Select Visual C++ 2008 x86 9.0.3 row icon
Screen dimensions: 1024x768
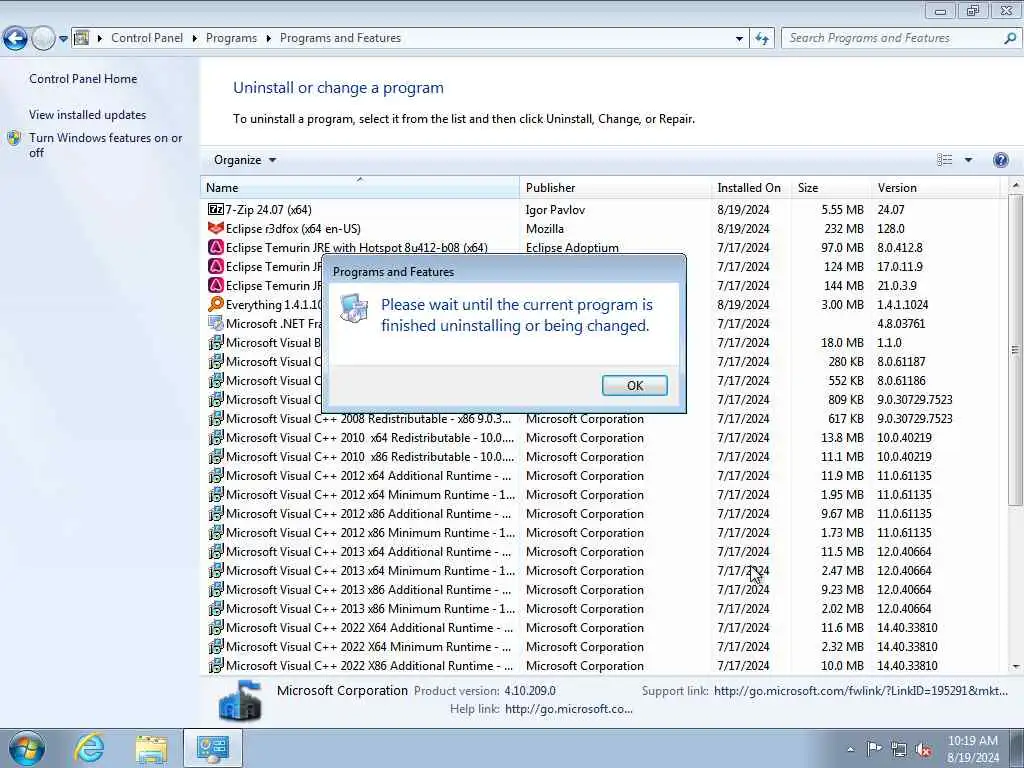(x=216, y=419)
